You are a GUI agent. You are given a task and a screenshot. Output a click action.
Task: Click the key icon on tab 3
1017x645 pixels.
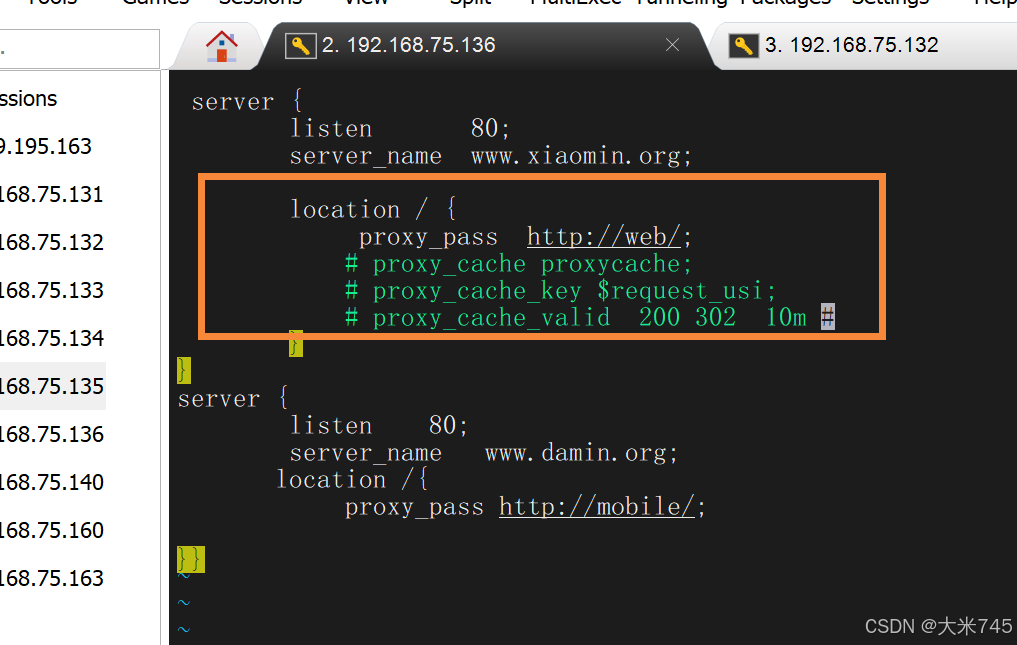743,46
